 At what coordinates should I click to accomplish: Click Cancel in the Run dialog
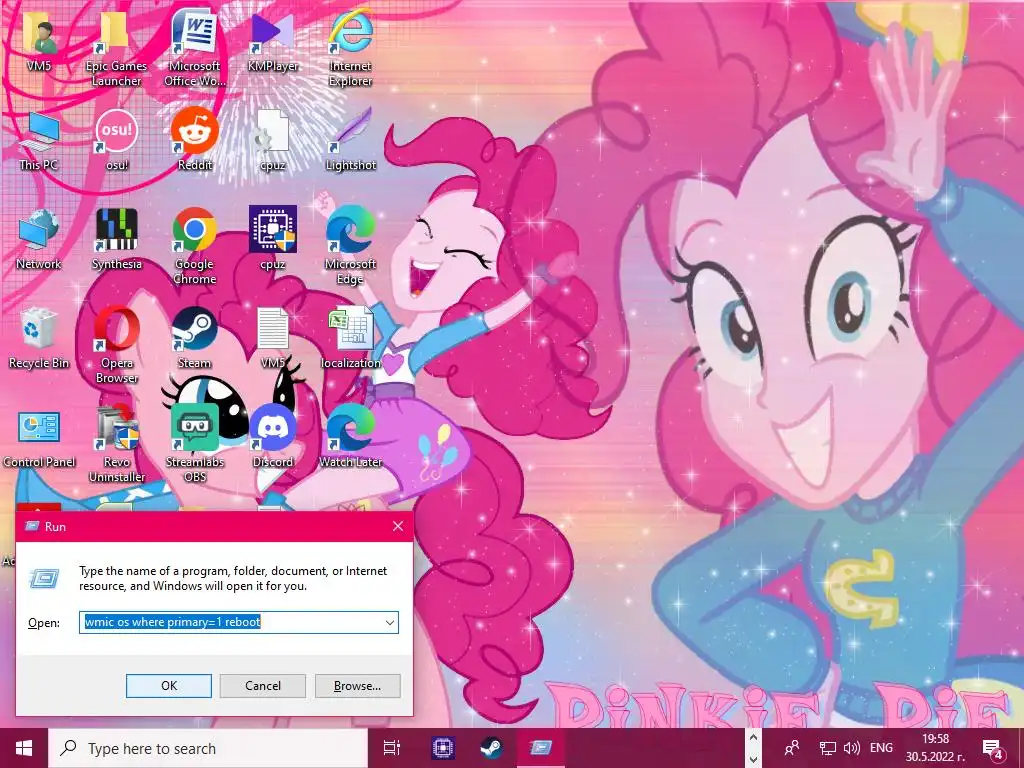click(263, 686)
